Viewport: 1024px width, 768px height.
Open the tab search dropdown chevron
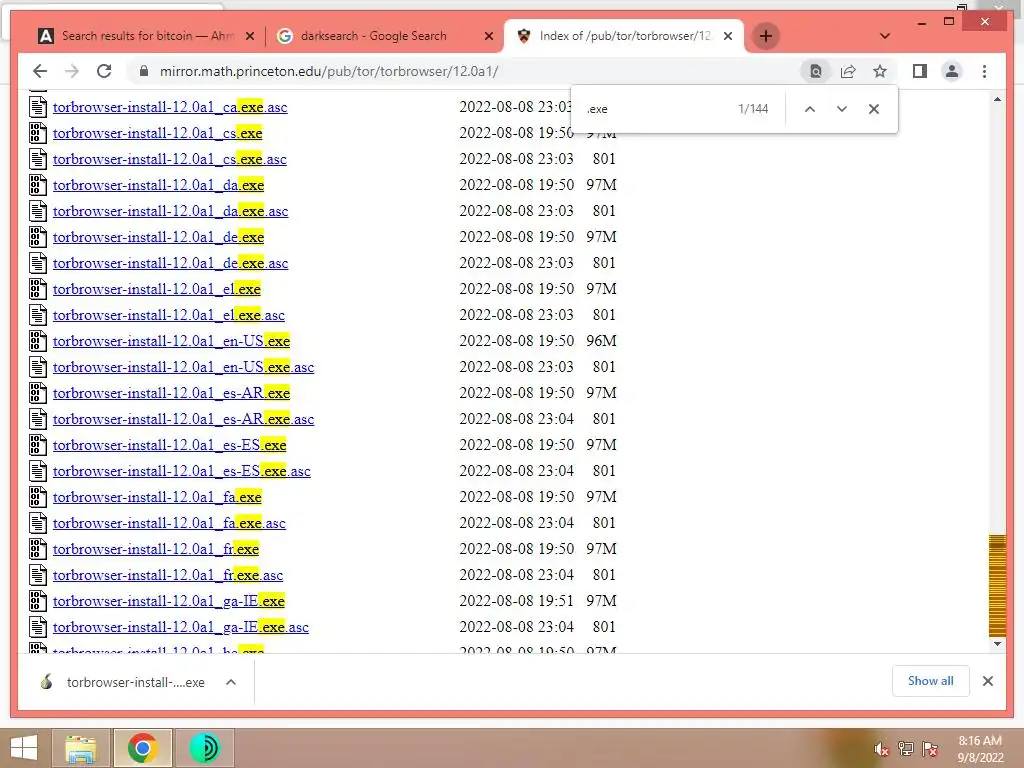click(x=885, y=36)
